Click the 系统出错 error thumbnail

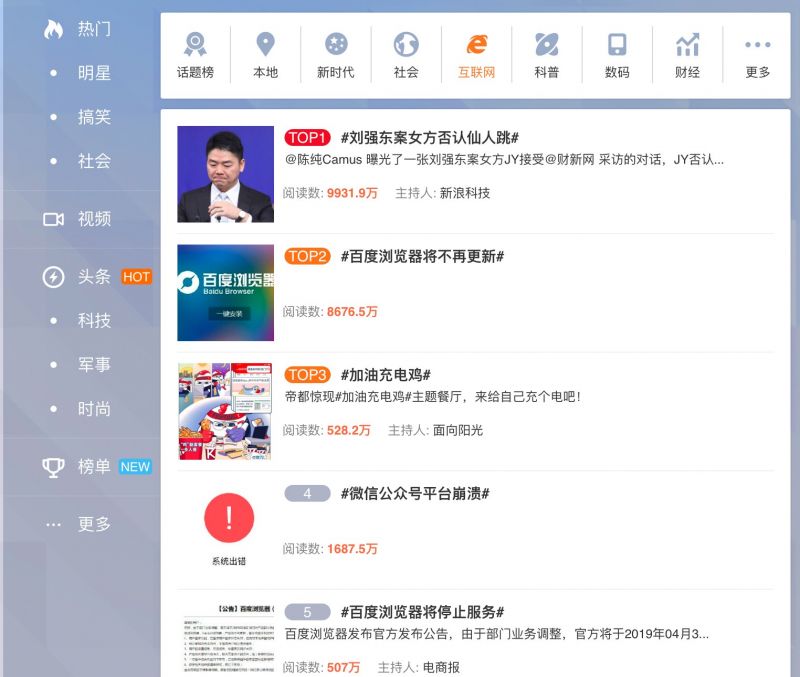229,530
